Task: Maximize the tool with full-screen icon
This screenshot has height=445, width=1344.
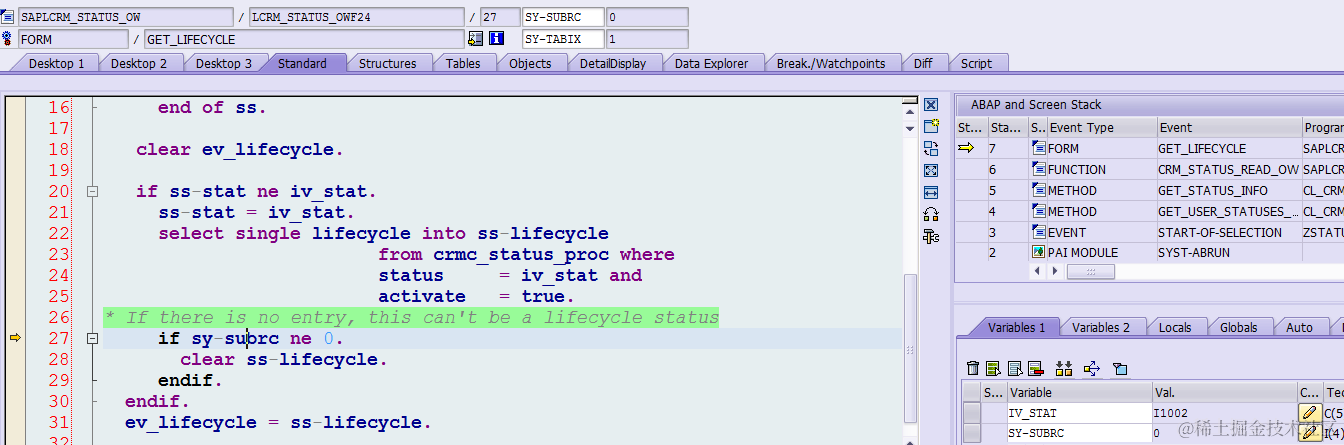Action: (x=931, y=170)
